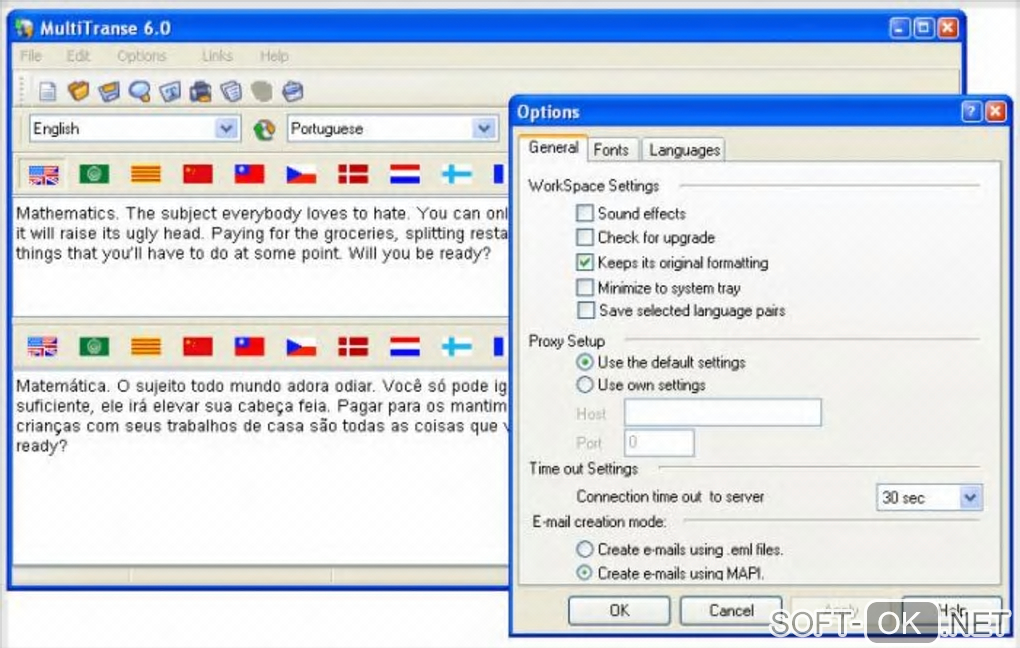The width and height of the screenshot is (1020, 648).
Task: Click the greyed-out stop toolbar icon
Action: click(x=262, y=92)
